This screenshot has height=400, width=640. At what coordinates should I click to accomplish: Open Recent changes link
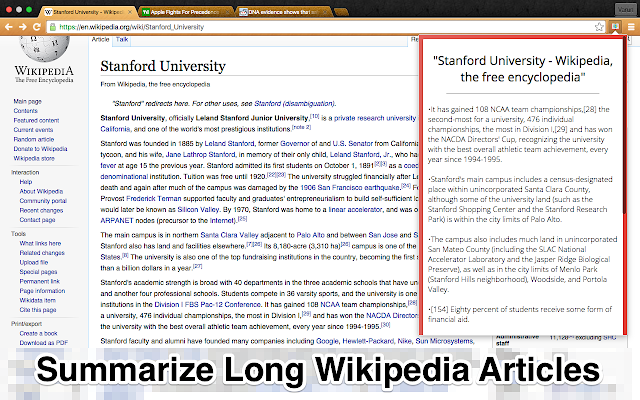41,210
